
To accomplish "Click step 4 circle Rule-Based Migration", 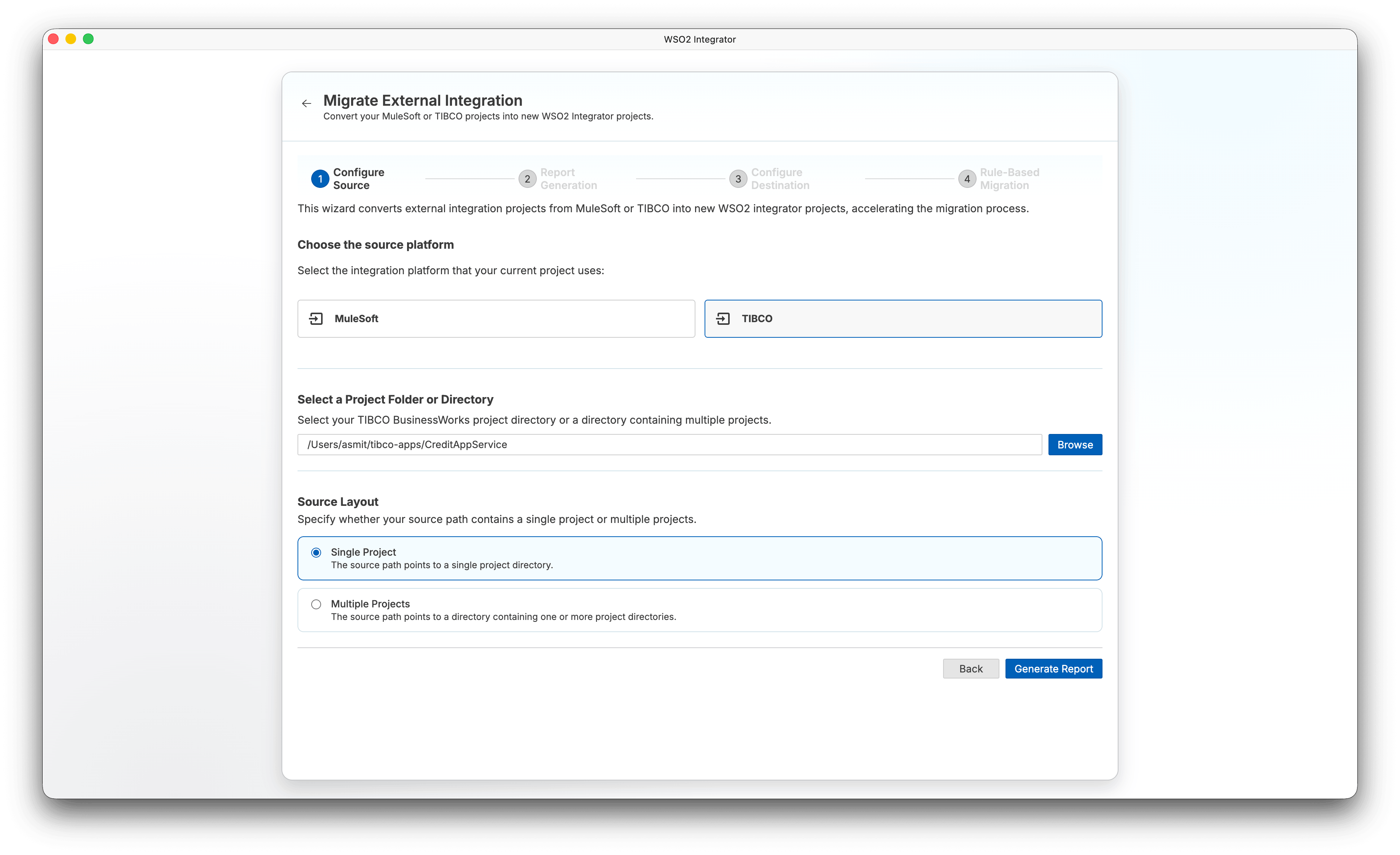I will 967,179.
